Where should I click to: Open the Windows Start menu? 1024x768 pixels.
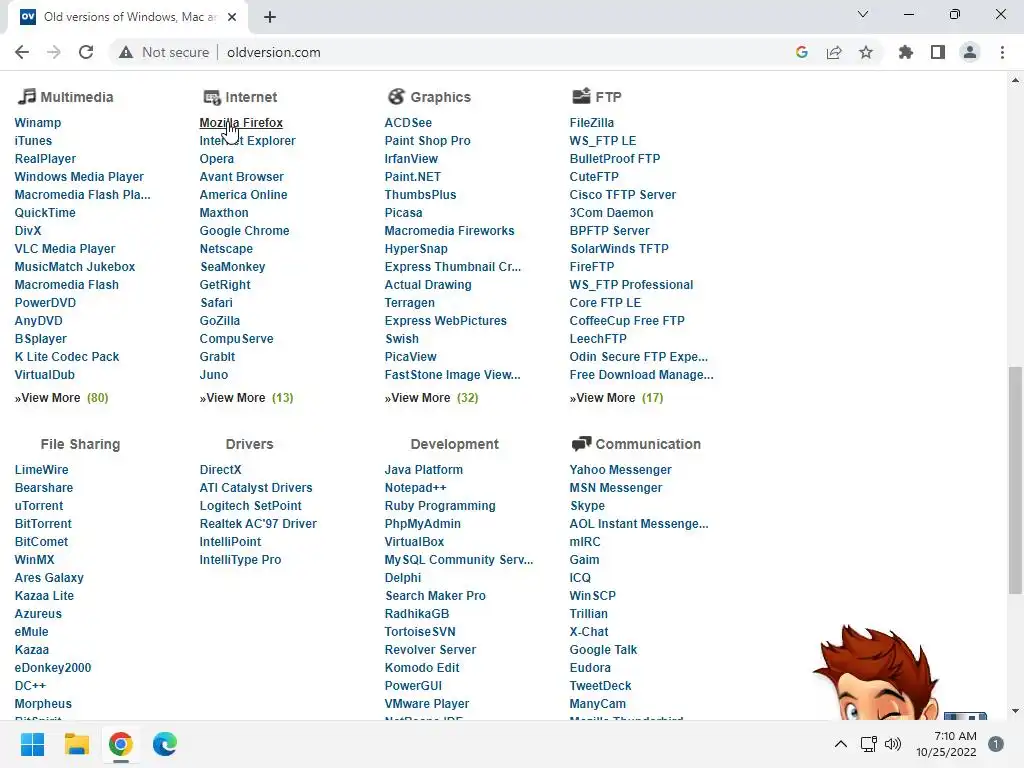tap(32, 744)
